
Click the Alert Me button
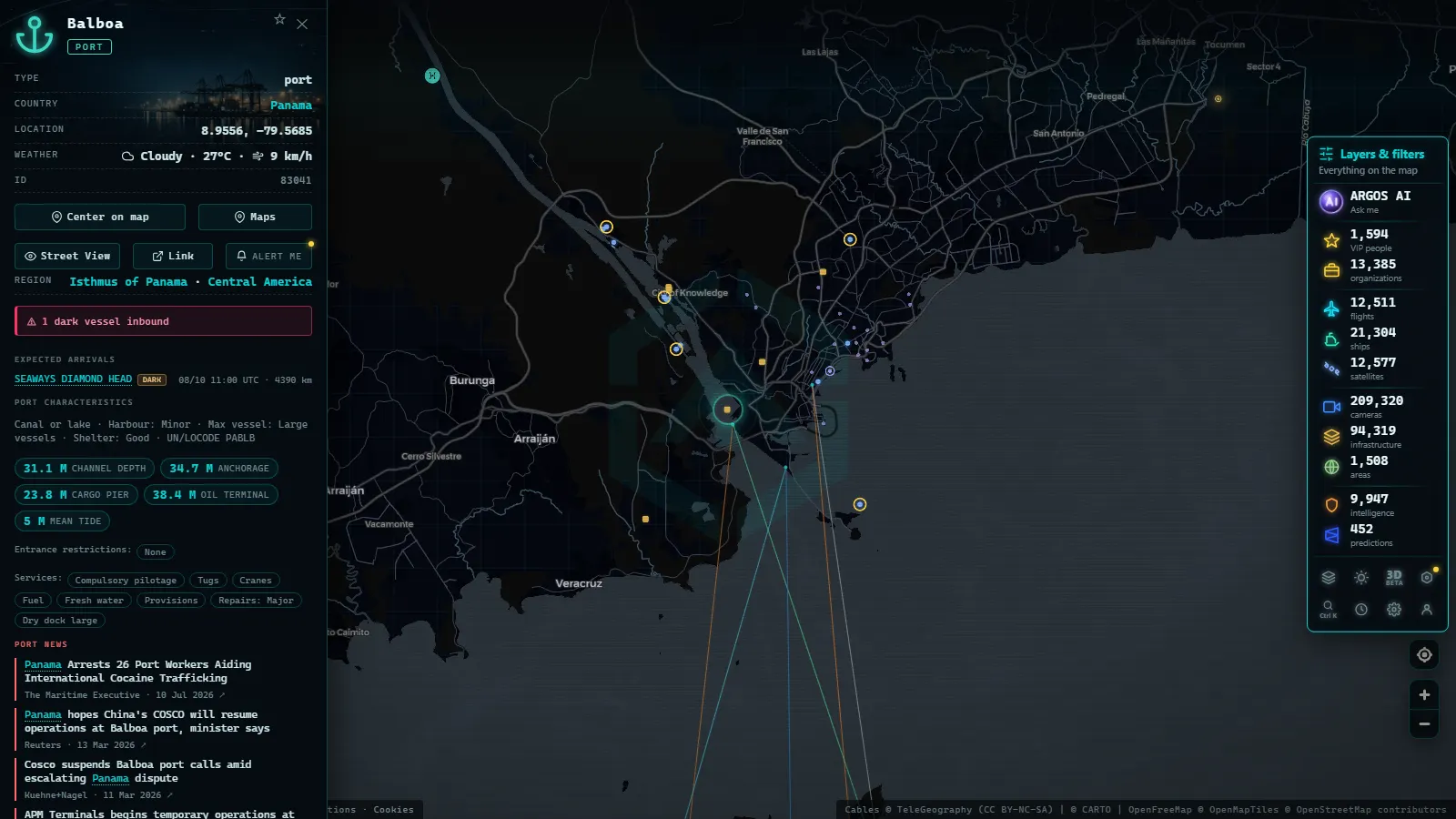coord(268,256)
